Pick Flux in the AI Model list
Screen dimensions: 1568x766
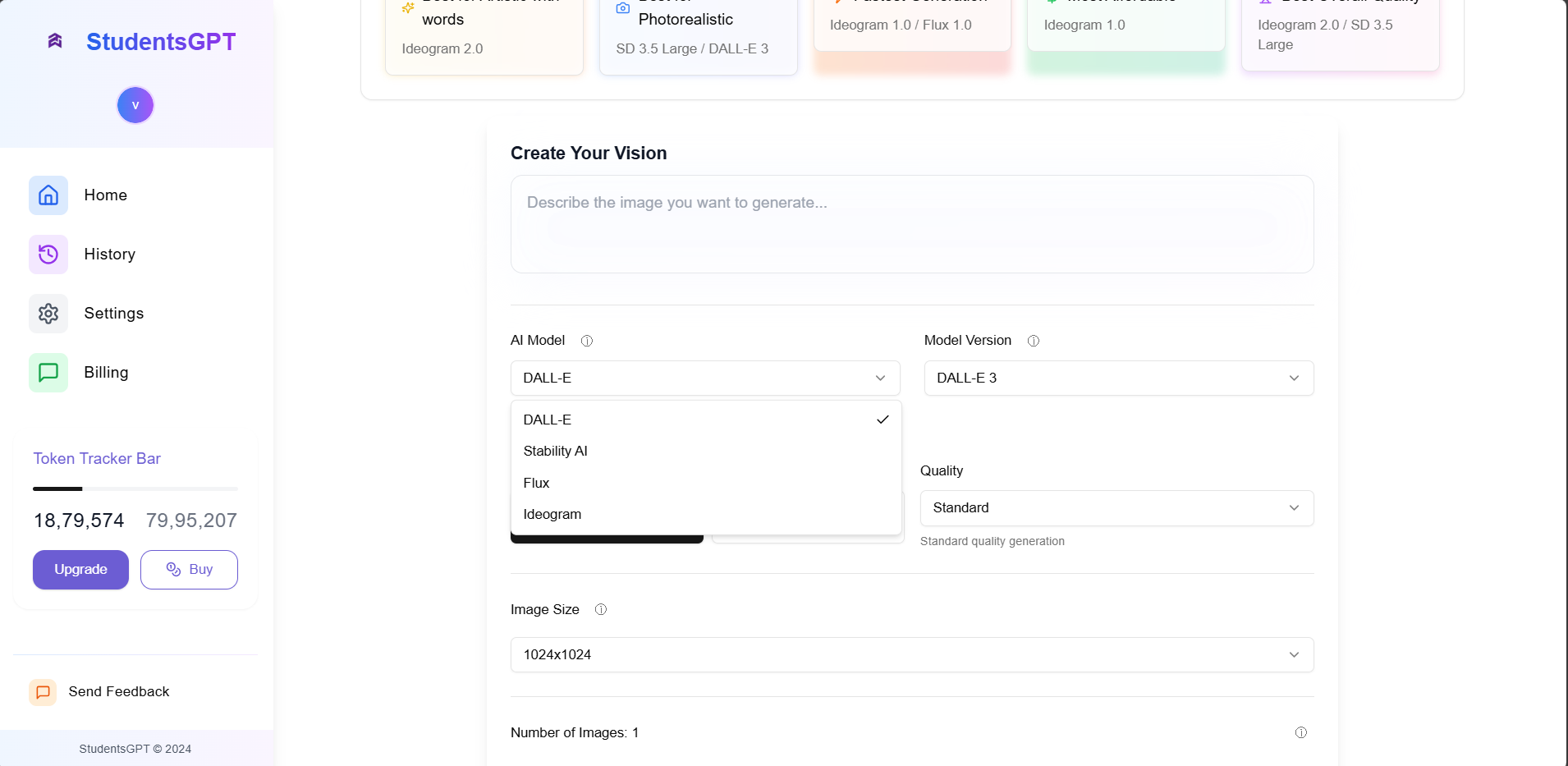pyautogui.click(x=706, y=483)
